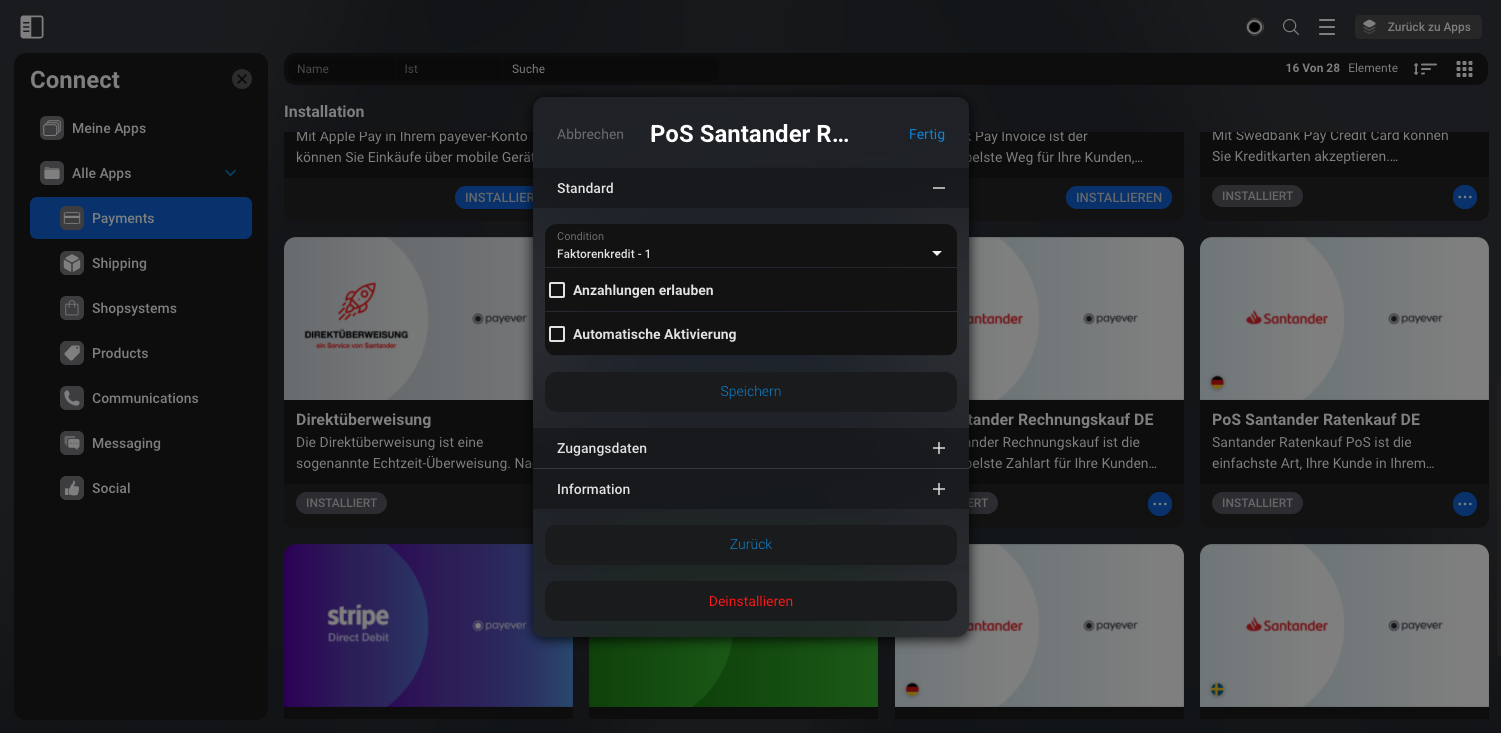This screenshot has height=733, width=1501.
Task: Select Messaging in sidebar
Action: (126, 443)
